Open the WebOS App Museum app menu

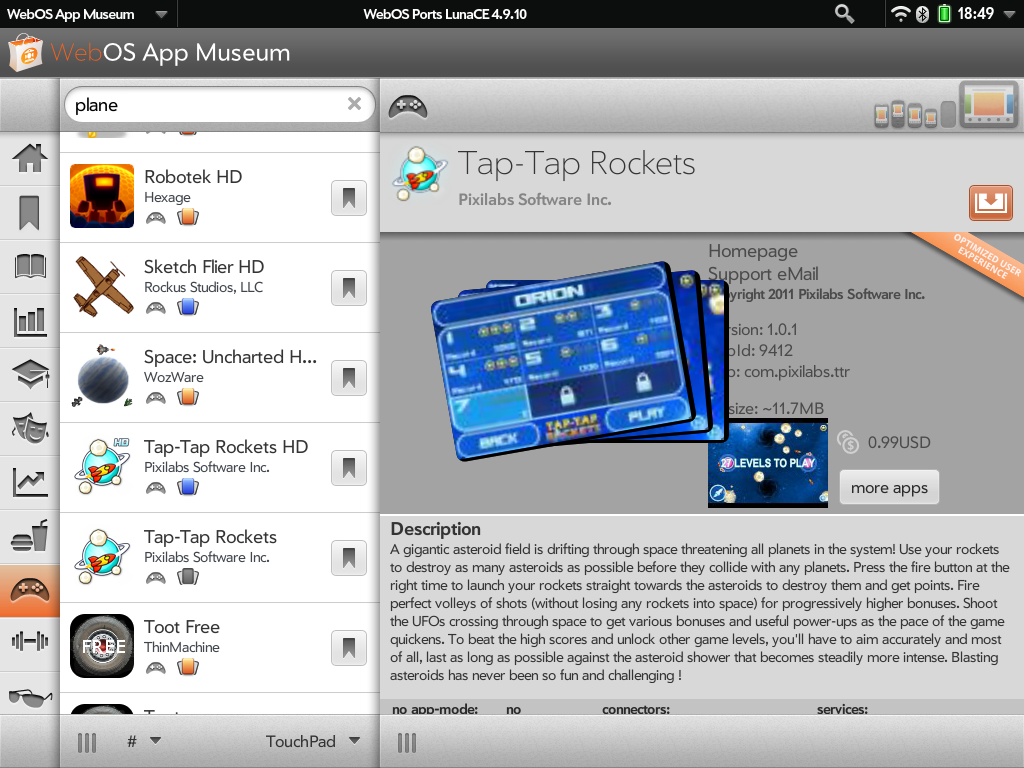(88, 14)
